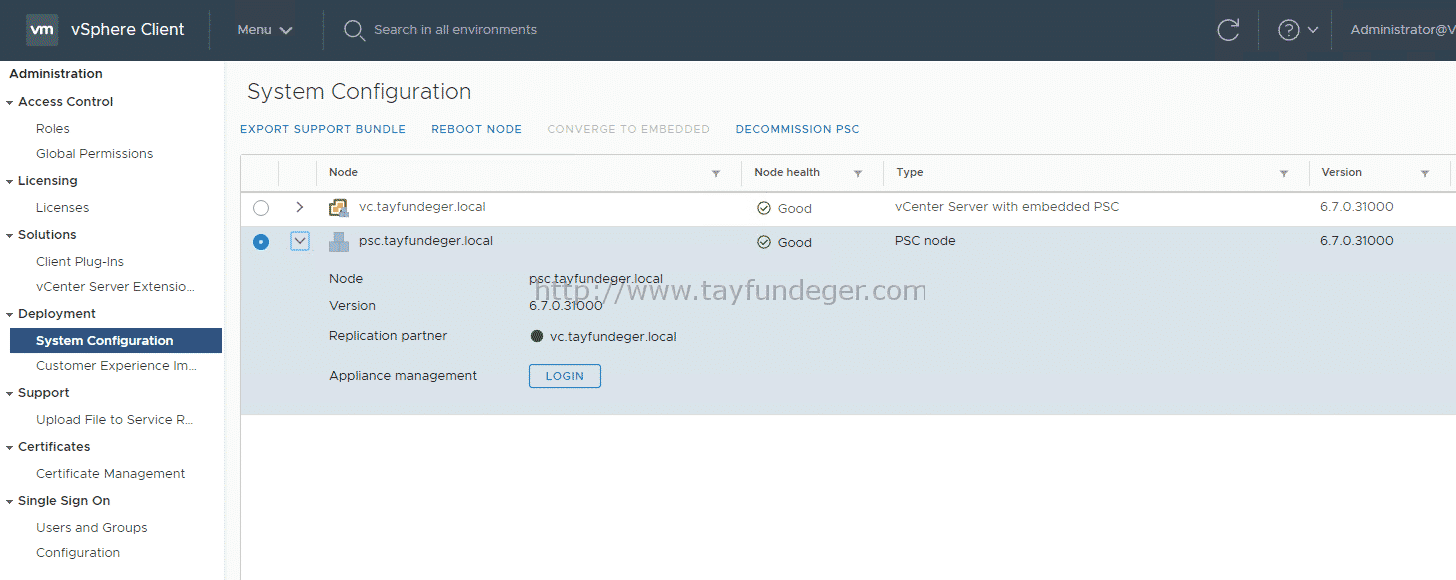The image size is (1456, 580).
Task: Collapse the Certificates section arrow
Action: pyautogui.click(x=10, y=447)
